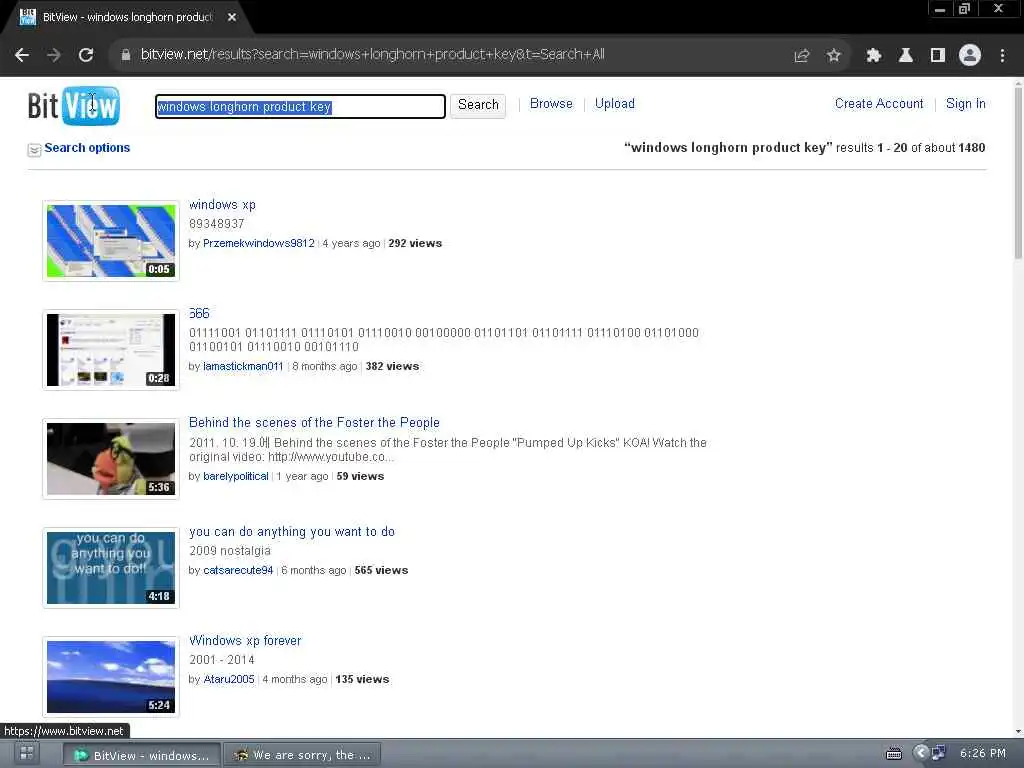1024x768 pixels.
Task: Click the browser forward arrow
Action: coord(54,56)
